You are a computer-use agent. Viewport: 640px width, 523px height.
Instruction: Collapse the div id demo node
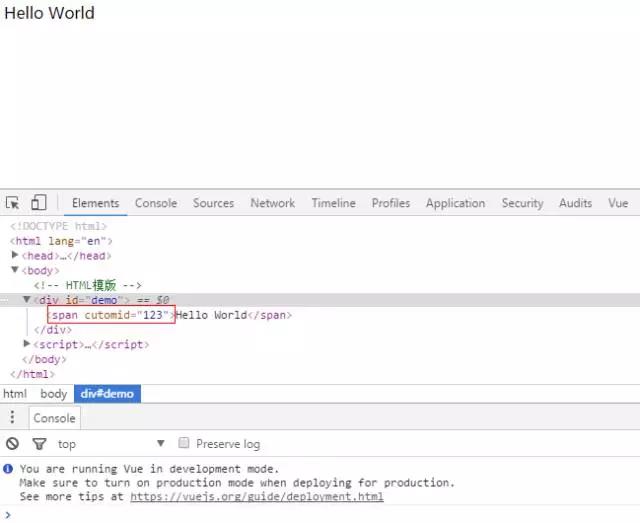coord(27,300)
